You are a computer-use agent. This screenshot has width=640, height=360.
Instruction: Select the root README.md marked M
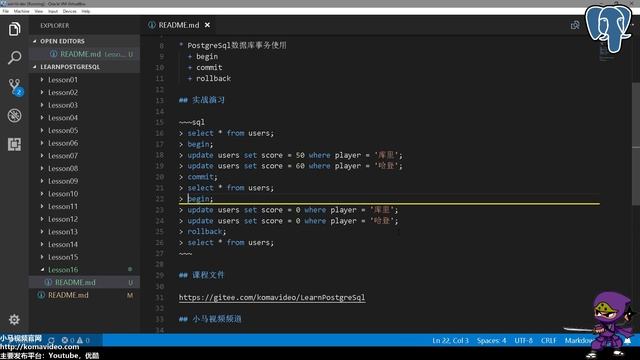point(84,295)
